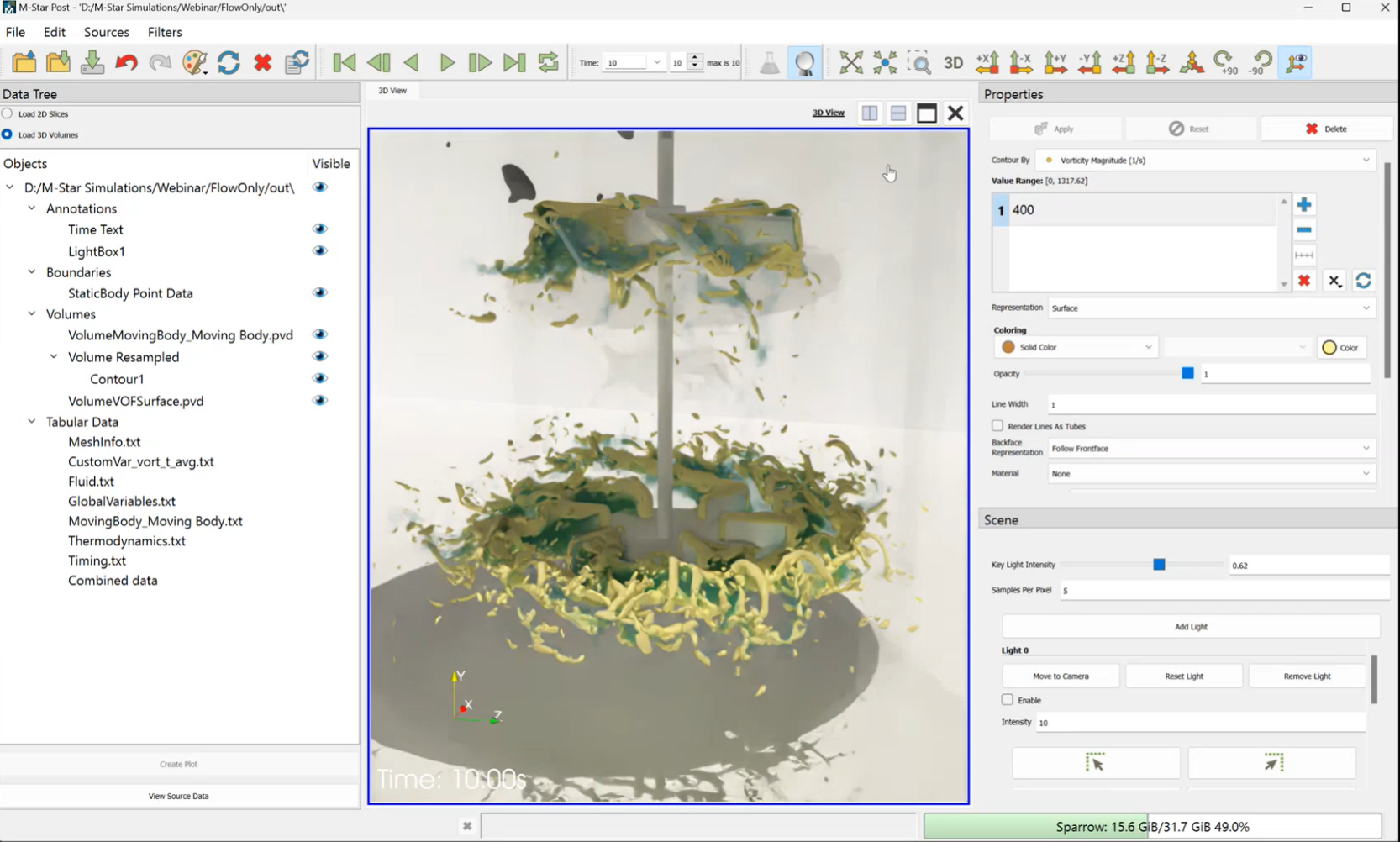Jump to the first frame
Viewport: 1400px width, 842px height.
pyautogui.click(x=344, y=62)
